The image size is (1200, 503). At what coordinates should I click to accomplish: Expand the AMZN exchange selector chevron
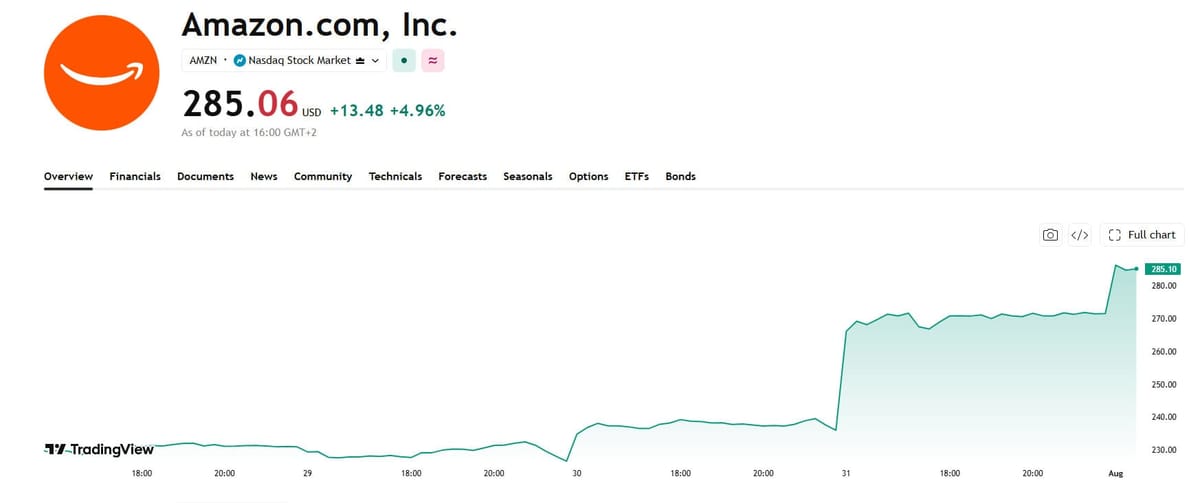pyautogui.click(x=376, y=61)
